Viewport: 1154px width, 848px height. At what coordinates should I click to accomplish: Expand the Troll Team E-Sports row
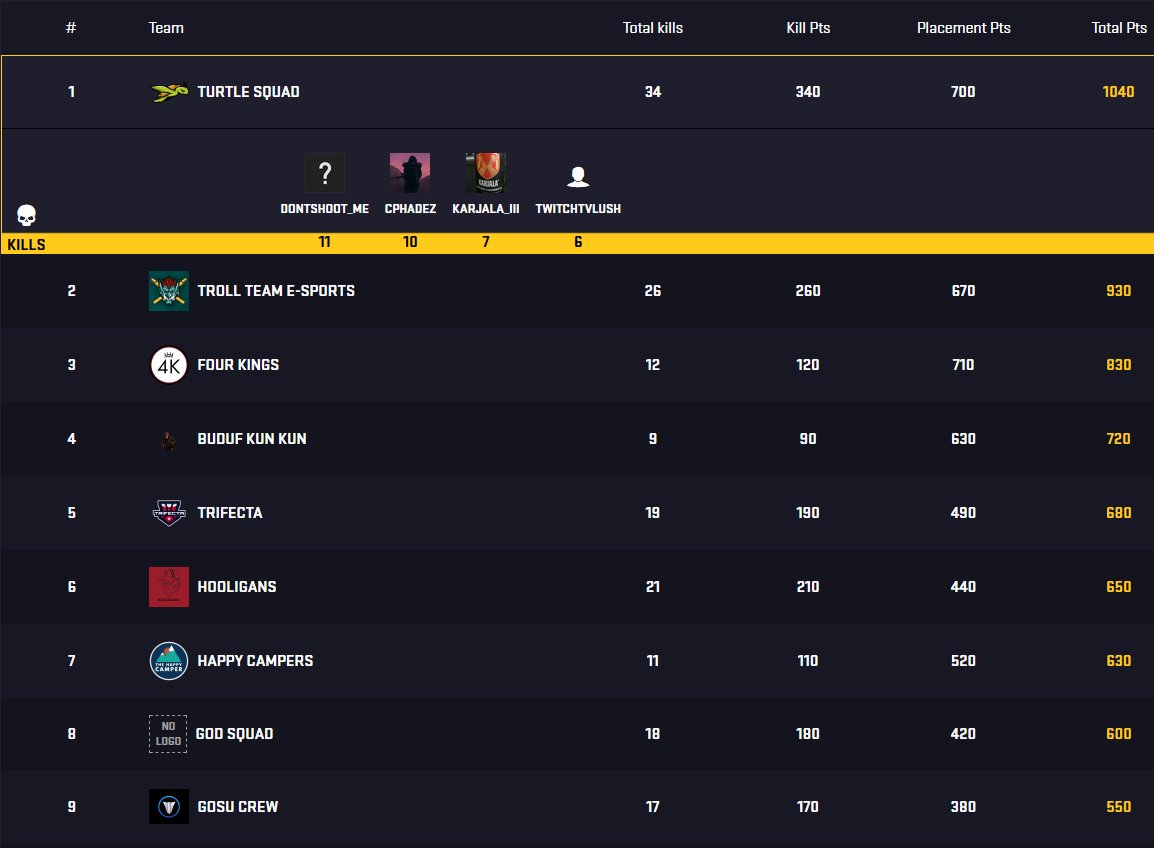click(x=577, y=291)
